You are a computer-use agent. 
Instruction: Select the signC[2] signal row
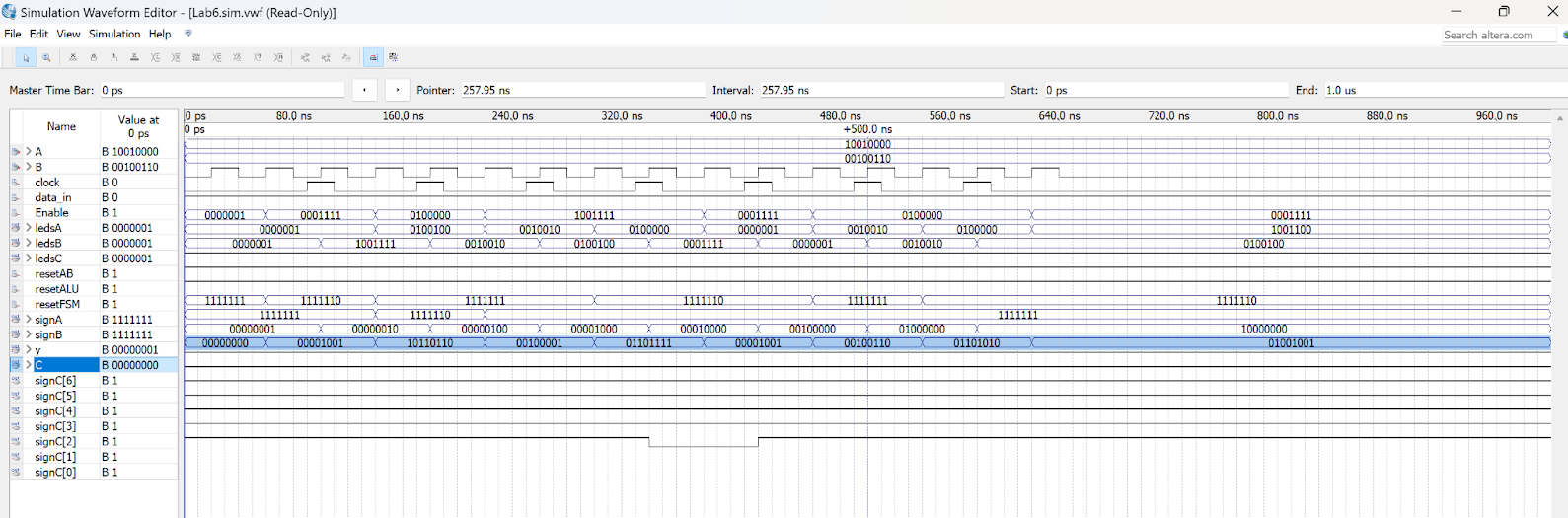point(94,442)
